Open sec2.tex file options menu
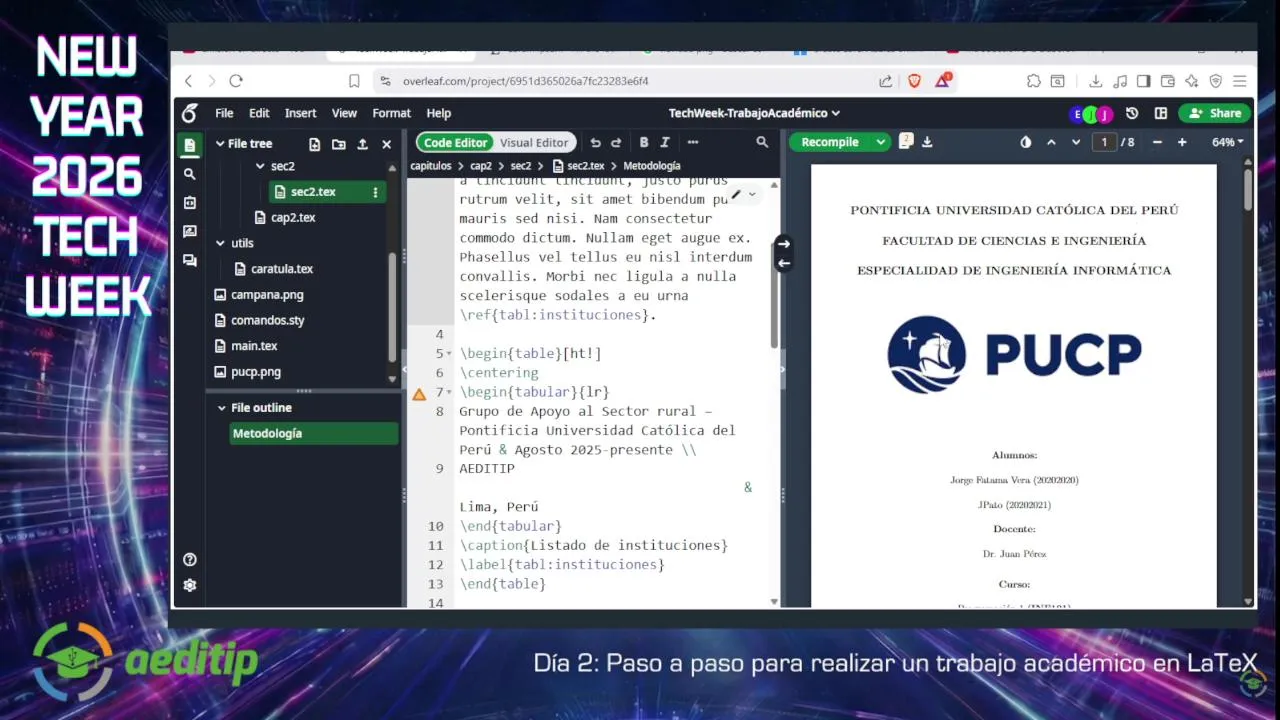 (376, 192)
